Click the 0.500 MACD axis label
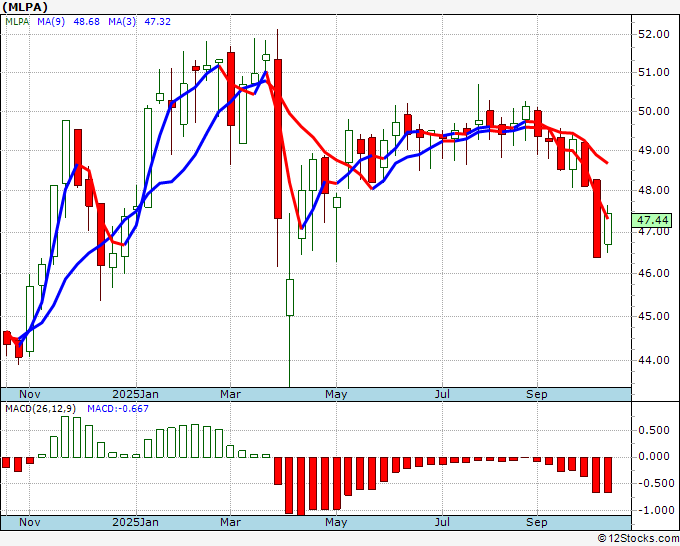Screen dimensions: 680x546 click(x=654, y=430)
